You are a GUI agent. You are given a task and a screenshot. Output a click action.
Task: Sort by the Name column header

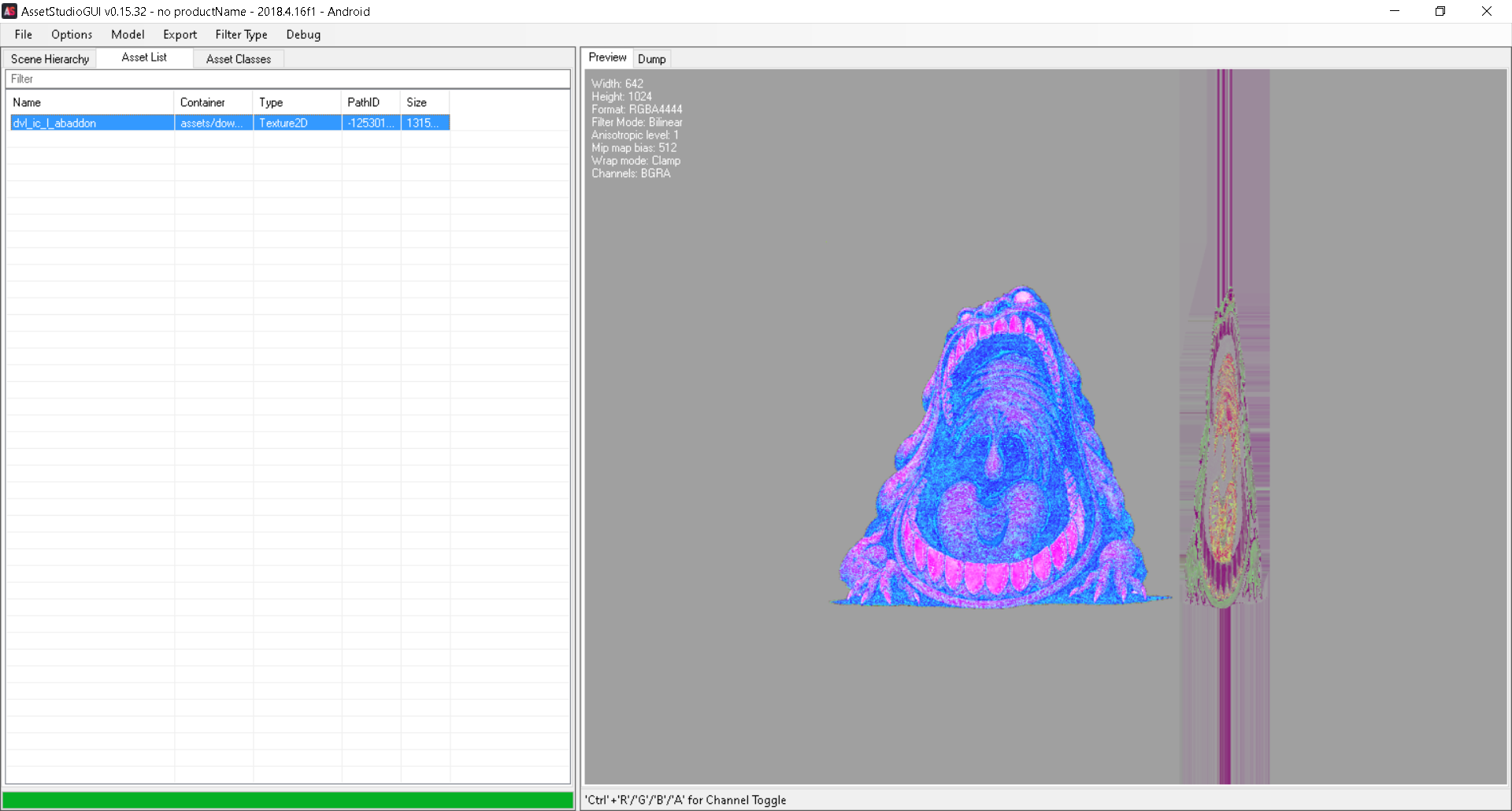click(91, 102)
